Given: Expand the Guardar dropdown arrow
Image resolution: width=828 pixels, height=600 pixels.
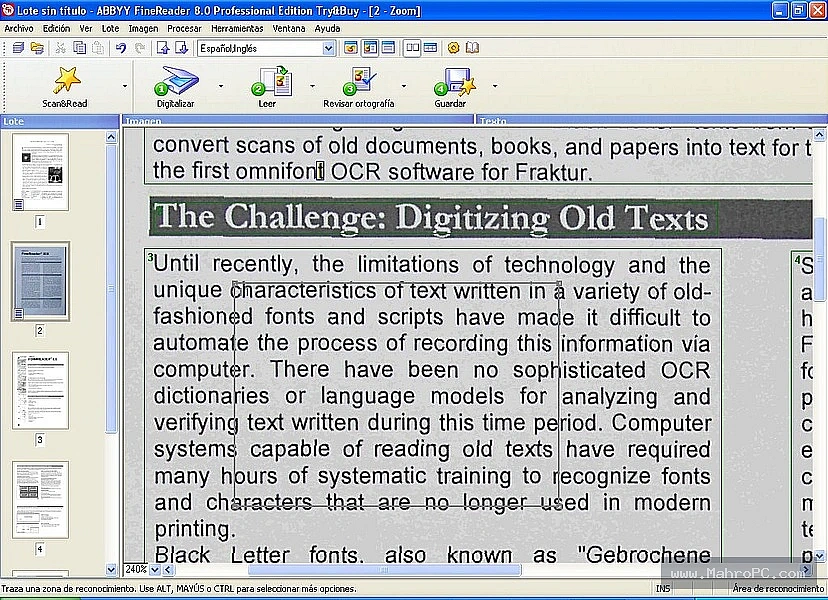Looking at the screenshot, I should [x=495, y=86].
